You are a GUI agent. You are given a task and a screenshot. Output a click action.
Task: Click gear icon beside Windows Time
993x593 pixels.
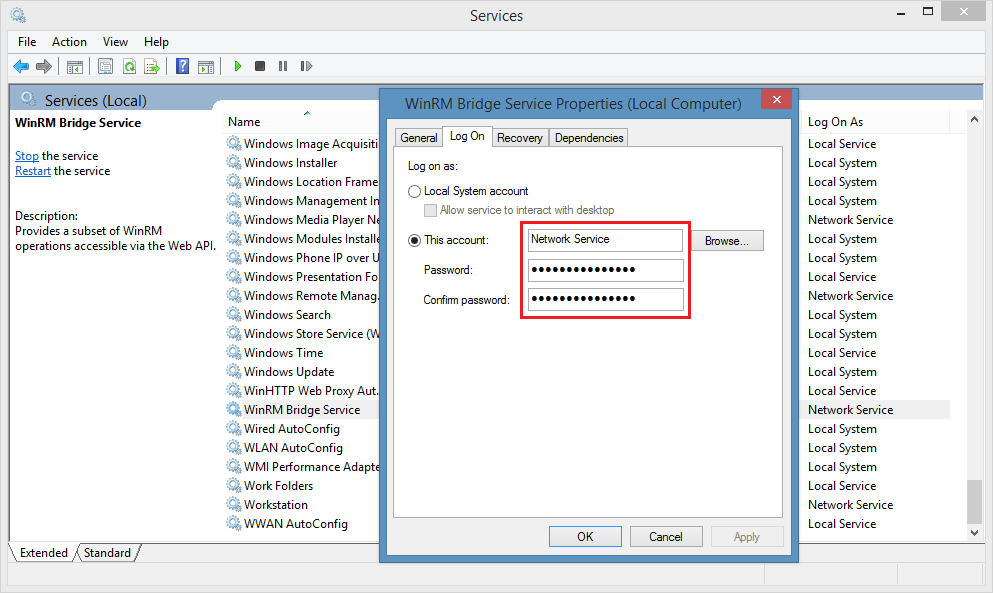(x=234, y=352)
